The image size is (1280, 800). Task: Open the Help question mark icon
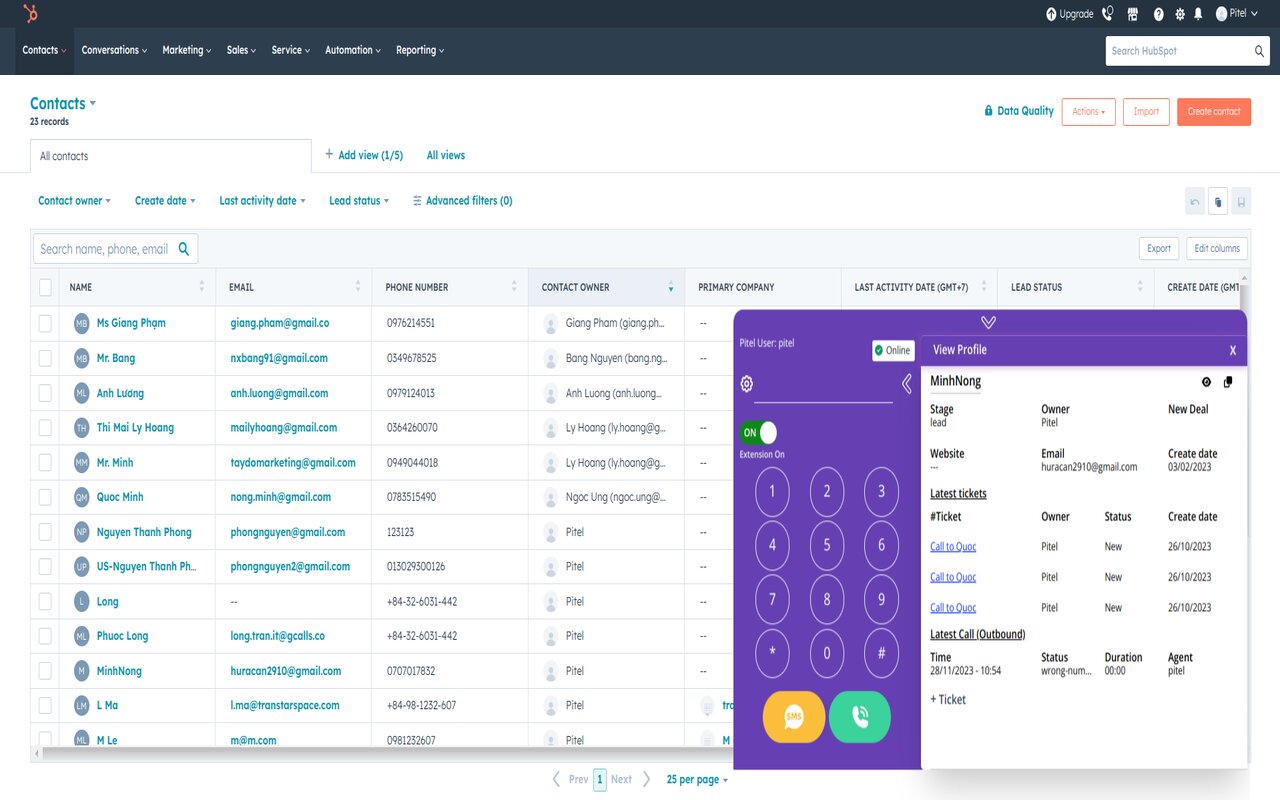coord(1159,14)
